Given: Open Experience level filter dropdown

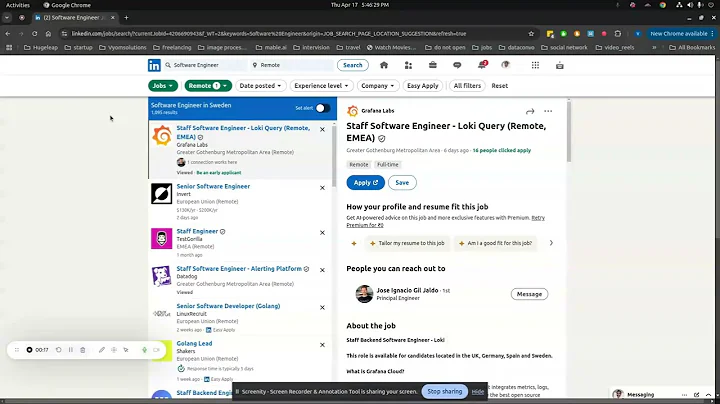Looking at the screenshot, I should (x=321, y=86).
